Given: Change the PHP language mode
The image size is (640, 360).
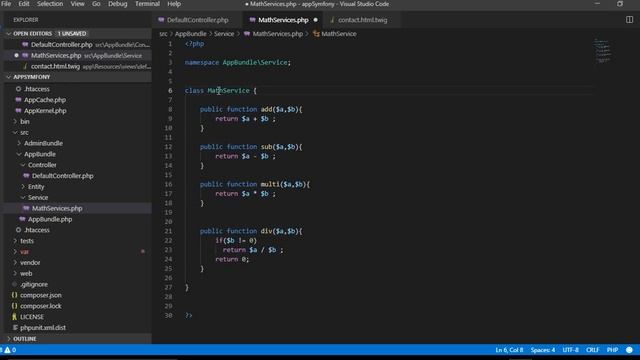Looking at the screenshot, I should 612,350.
